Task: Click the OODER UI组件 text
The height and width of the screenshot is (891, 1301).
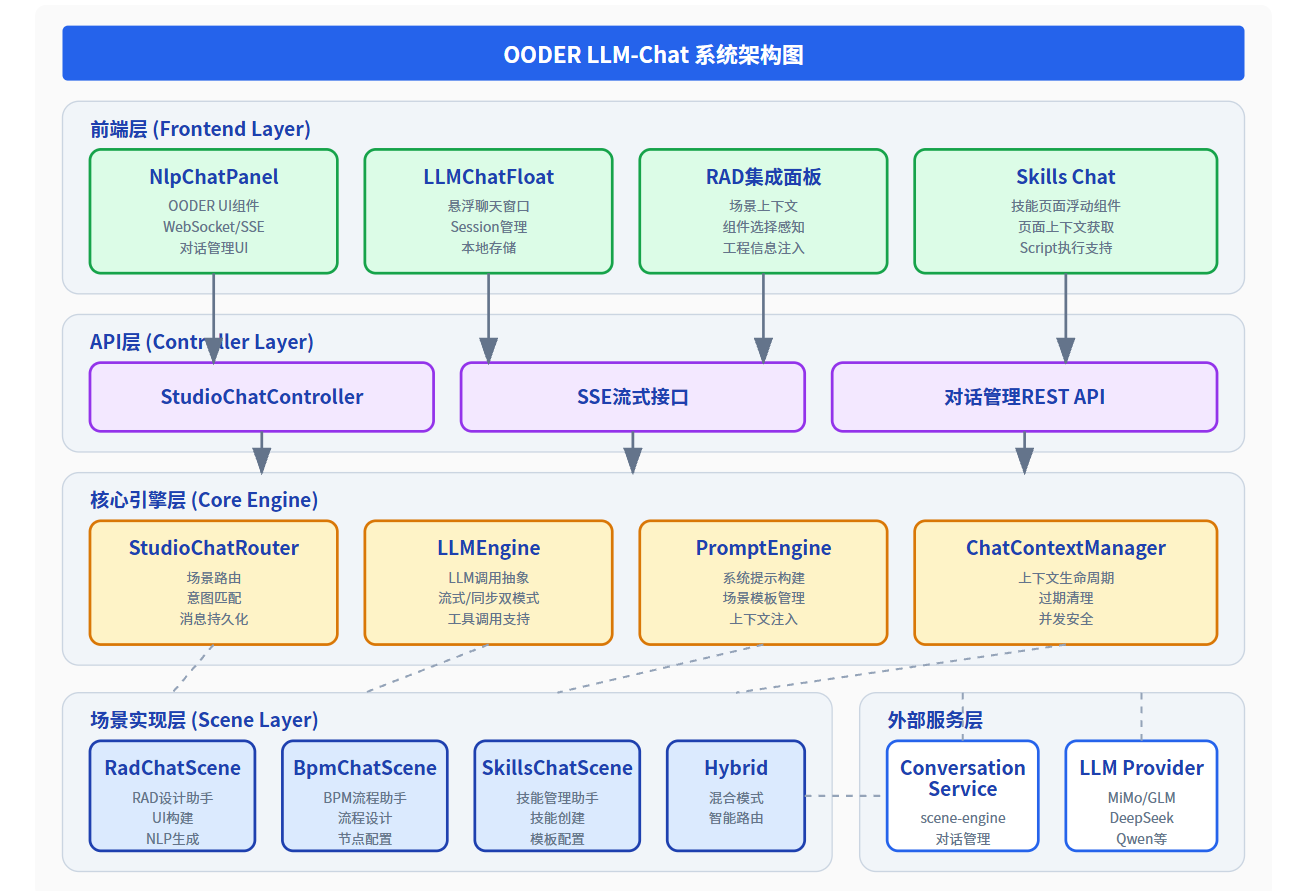Action: (214, 206)
